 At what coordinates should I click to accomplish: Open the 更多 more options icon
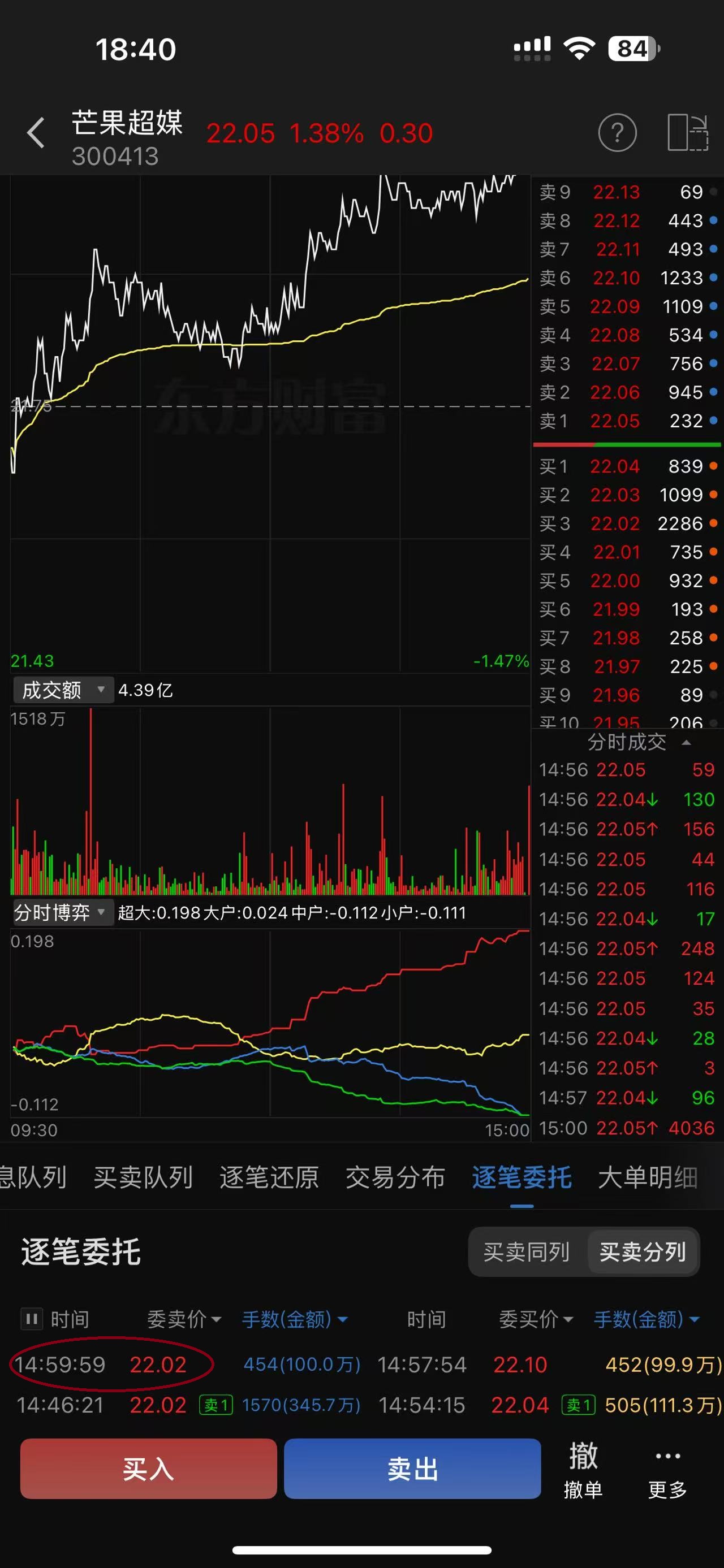(668, 1470)
